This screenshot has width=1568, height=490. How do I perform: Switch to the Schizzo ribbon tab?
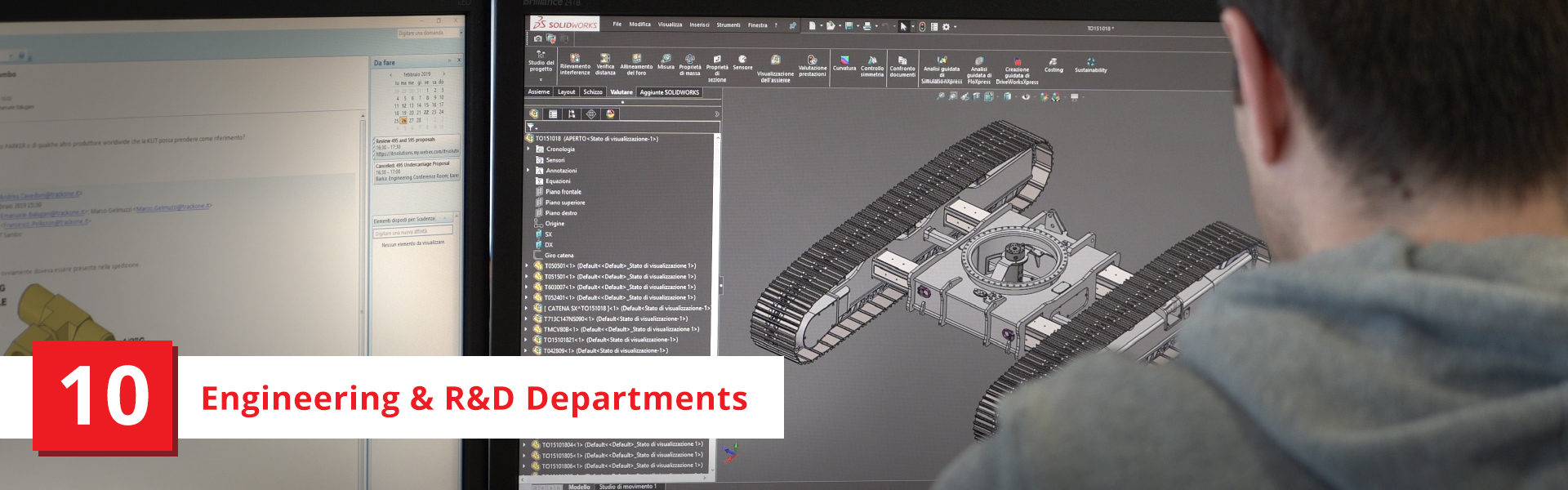pos(593,92)
